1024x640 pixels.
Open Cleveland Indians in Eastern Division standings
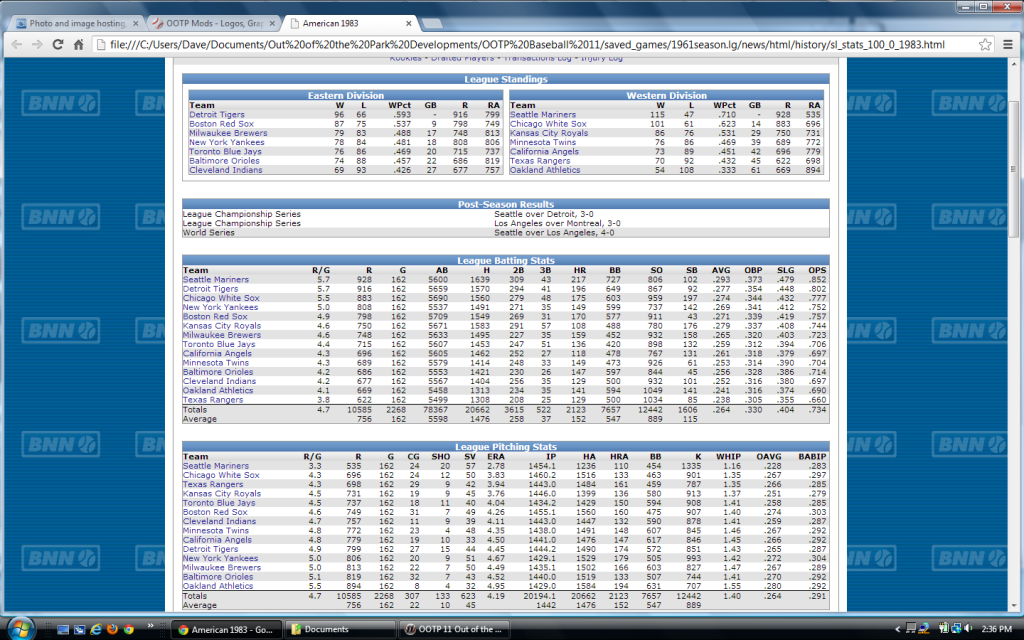point(226,170)
